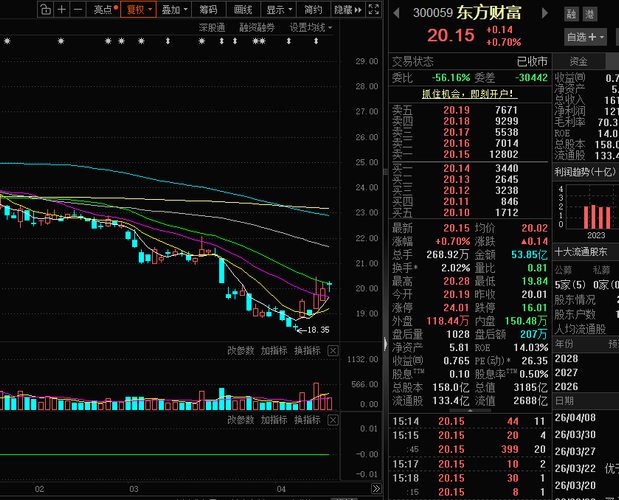Open 设置均线 moving average settings dropdown
619x500 pixels.
311,28
